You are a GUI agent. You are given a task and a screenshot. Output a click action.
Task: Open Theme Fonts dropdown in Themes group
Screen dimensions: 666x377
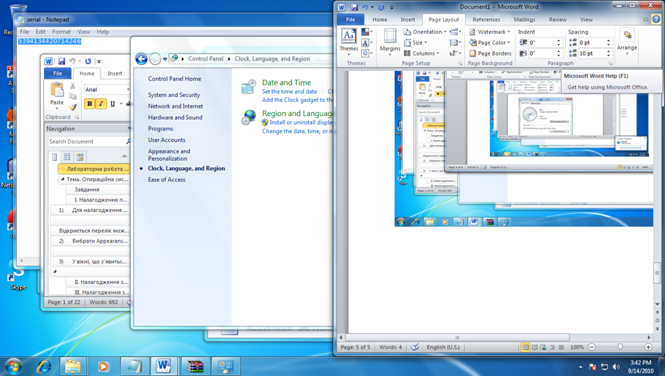coord(367,42)
